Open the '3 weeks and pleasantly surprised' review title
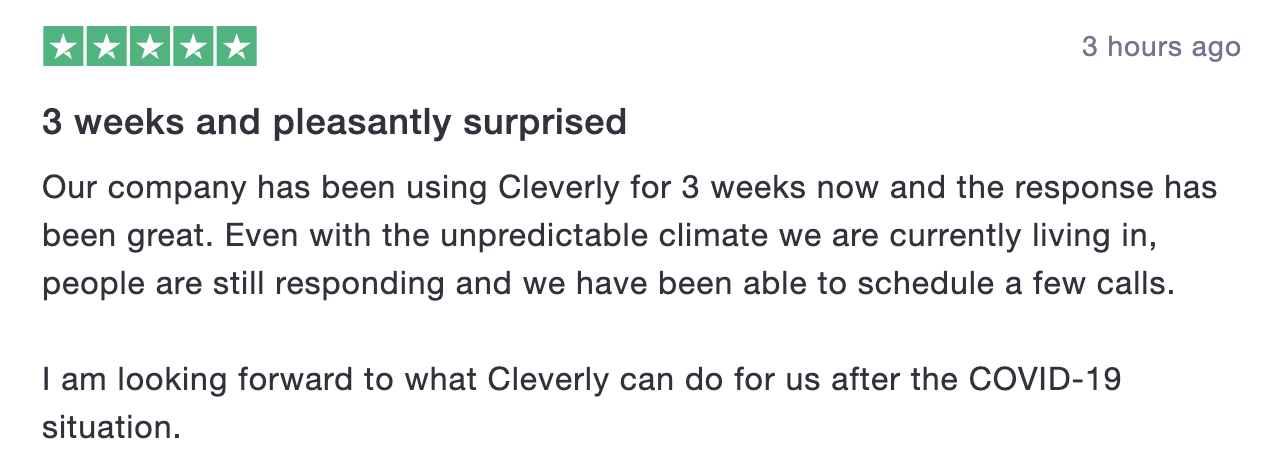This screenshot has width=1278, height=476. click(334, 122)
